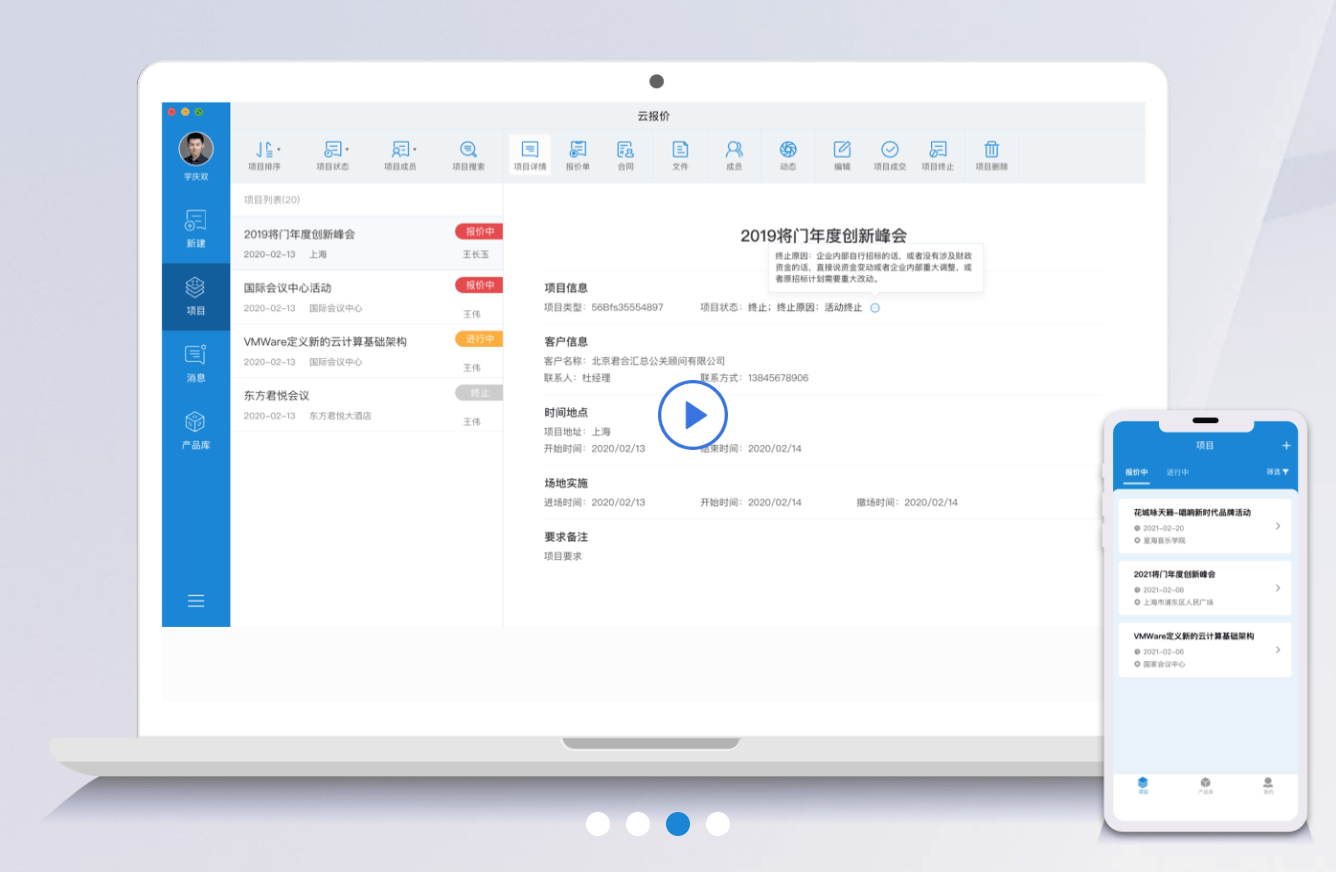Screen dimensions: 1336x872
Task: Tap 我的 tab in phone bottom bar
Action: [x=1268, y=785]
